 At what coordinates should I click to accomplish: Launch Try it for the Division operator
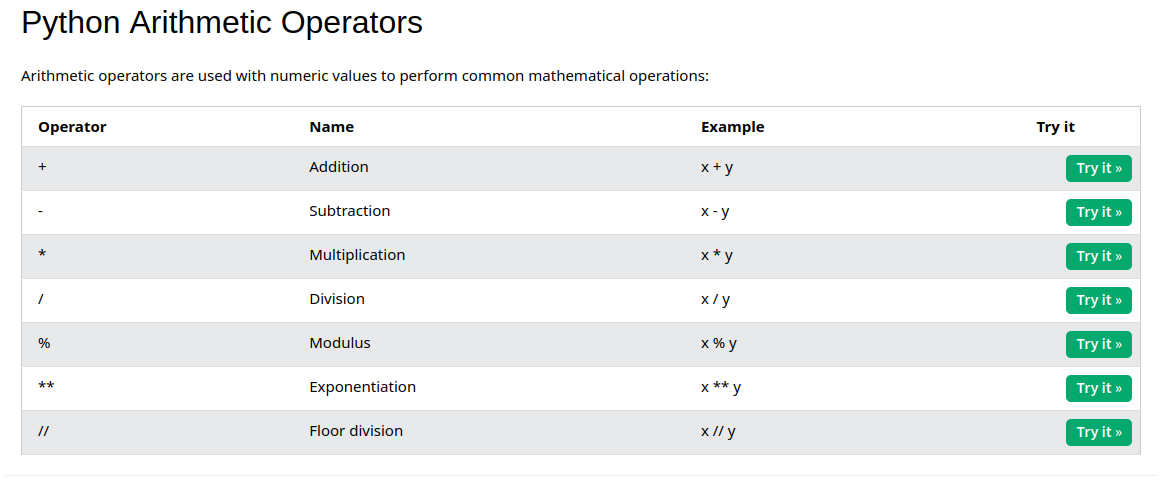[1098, 300]
